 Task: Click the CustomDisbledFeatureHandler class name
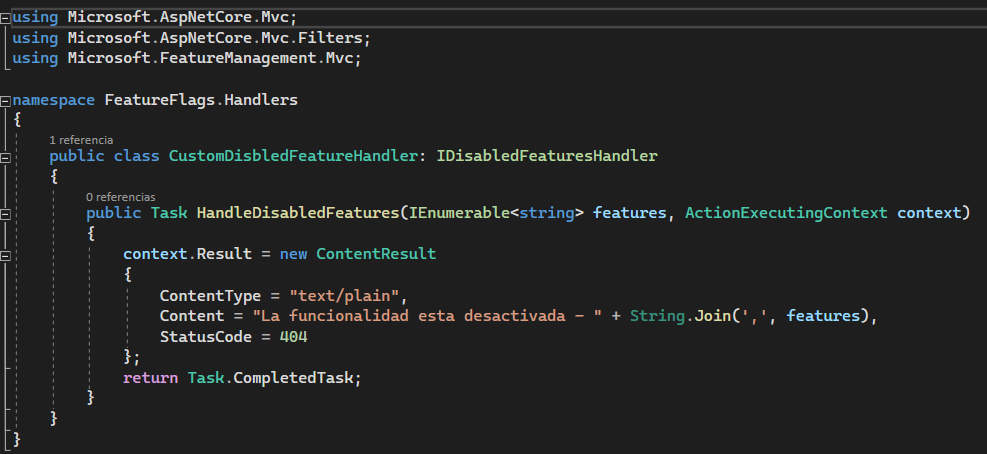point(293,156)
